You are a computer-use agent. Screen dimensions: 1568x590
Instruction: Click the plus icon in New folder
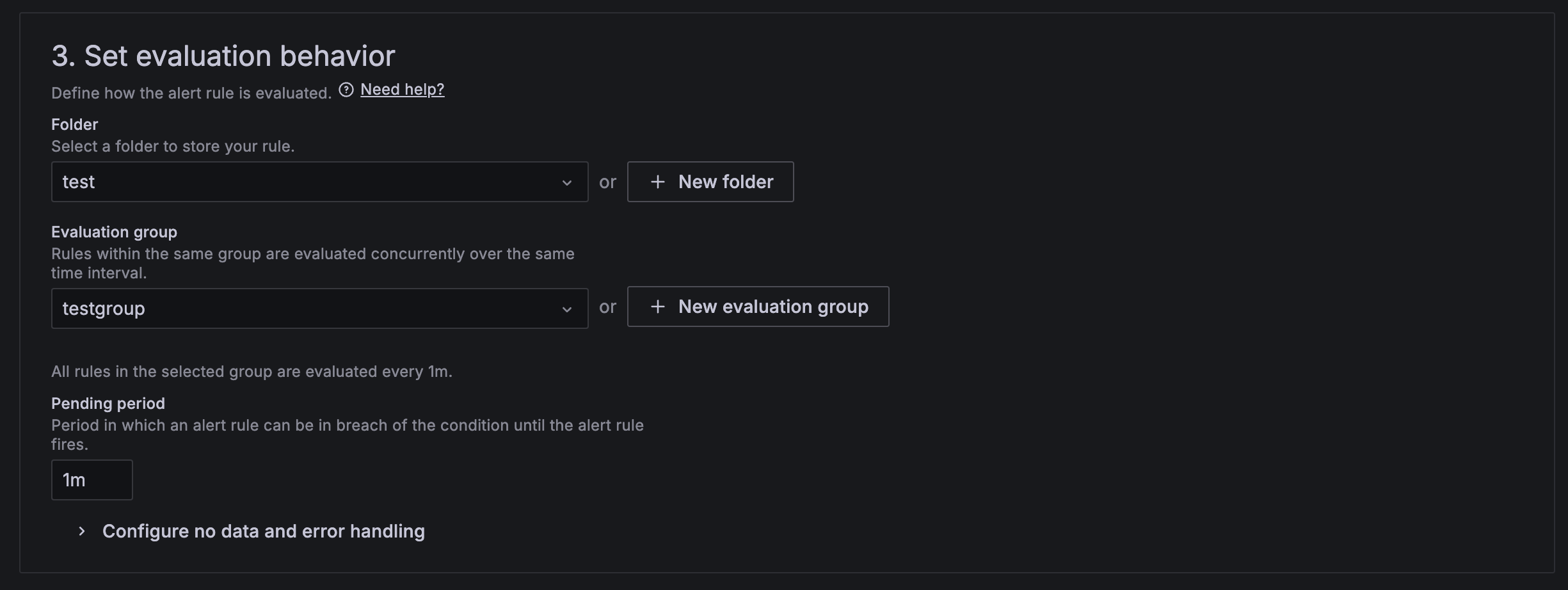[657, 182]
